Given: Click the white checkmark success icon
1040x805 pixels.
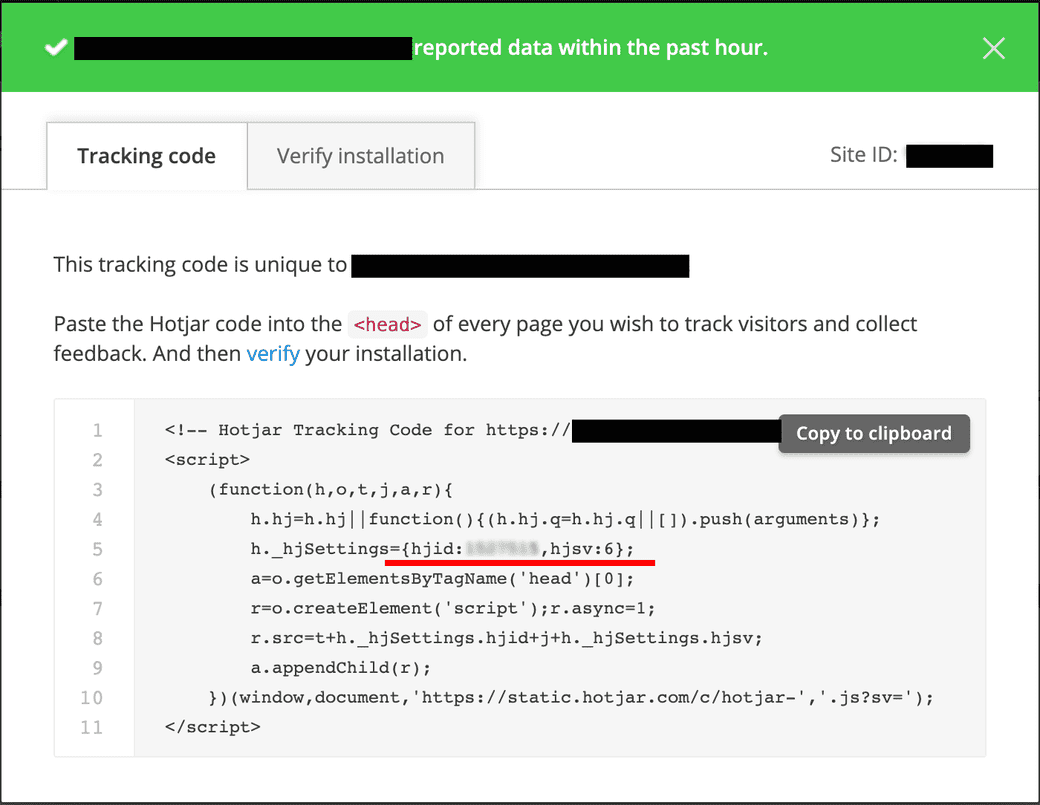Looking at the screenshot, I should tap(54, 48).
